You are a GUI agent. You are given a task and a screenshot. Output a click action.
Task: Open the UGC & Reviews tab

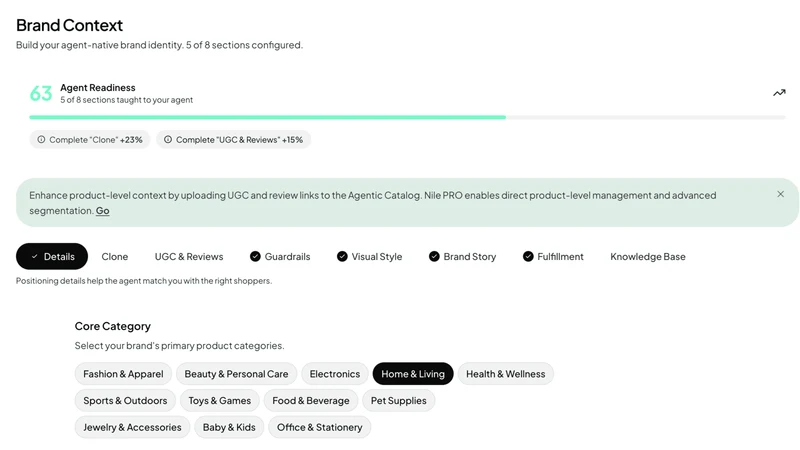point(189,257)
